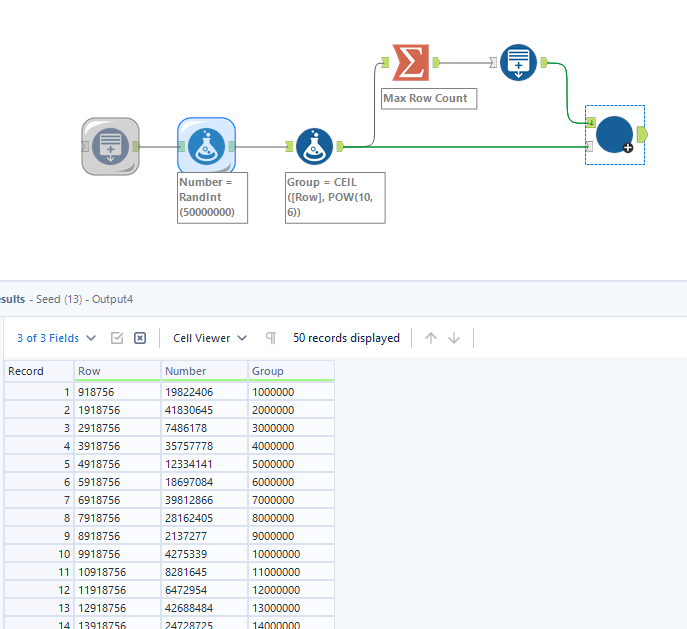Viewport: 687px width, 629px height.
Task: Open the 3 of 3 Fields dropdown
Action: click(56, 338)
